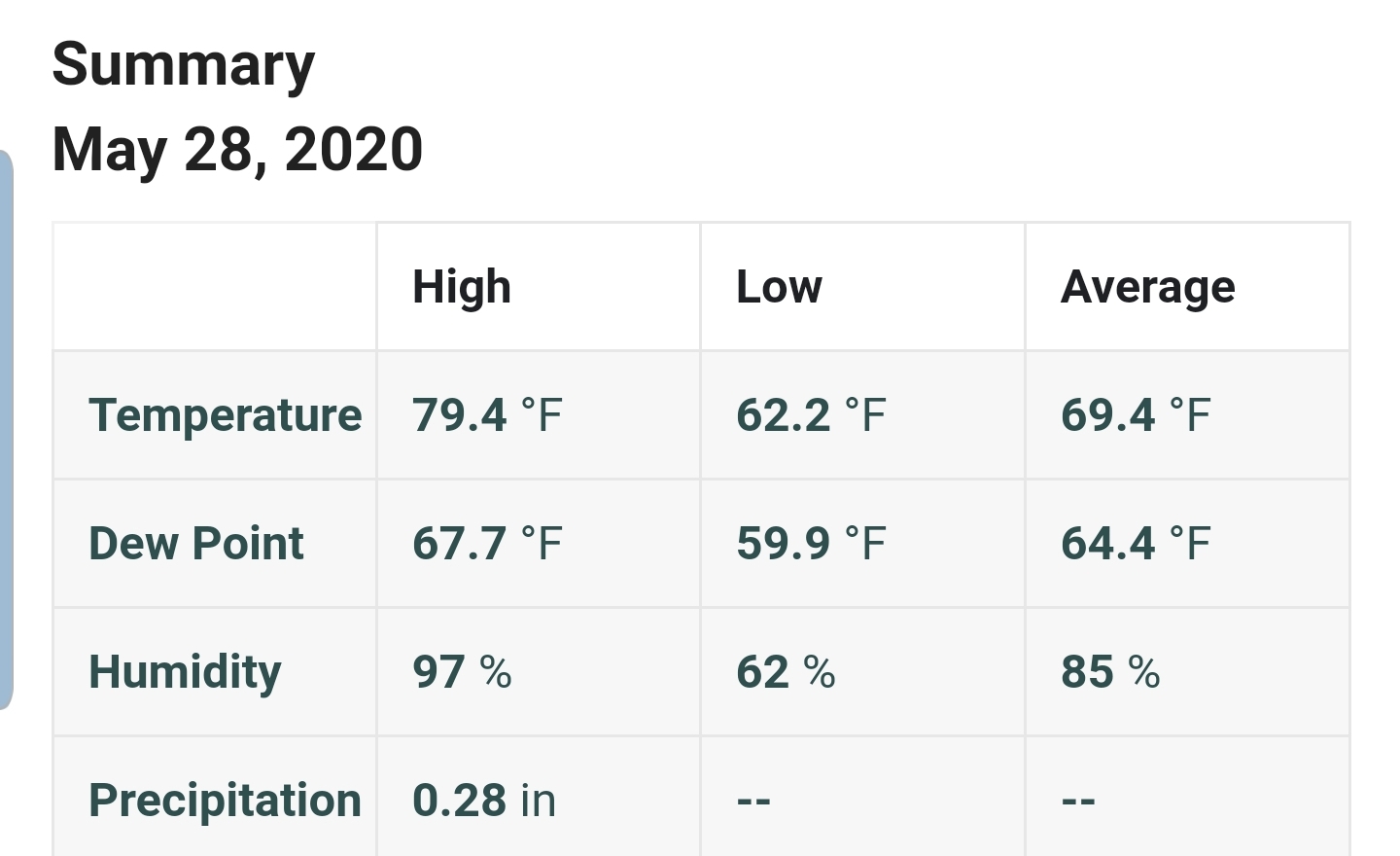Click the high humidity value 97 %
Screen dimensions: 1400x856
(462, 672)
